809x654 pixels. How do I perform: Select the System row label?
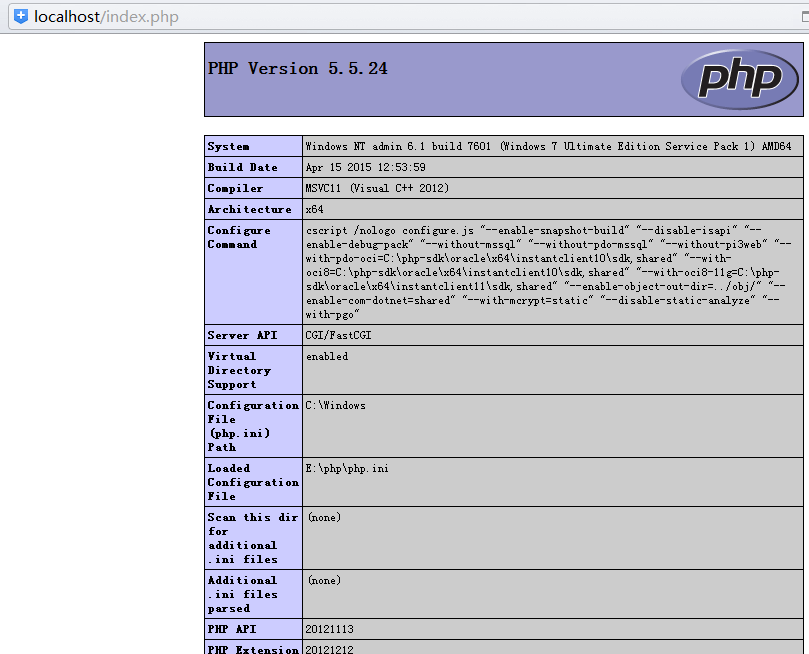pyautogui.click(x=229, y=147)
